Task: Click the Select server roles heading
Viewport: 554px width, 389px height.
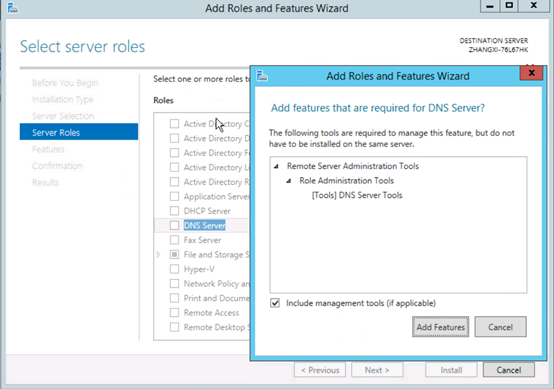Action: pyautogui.click(x=82, y=47)
